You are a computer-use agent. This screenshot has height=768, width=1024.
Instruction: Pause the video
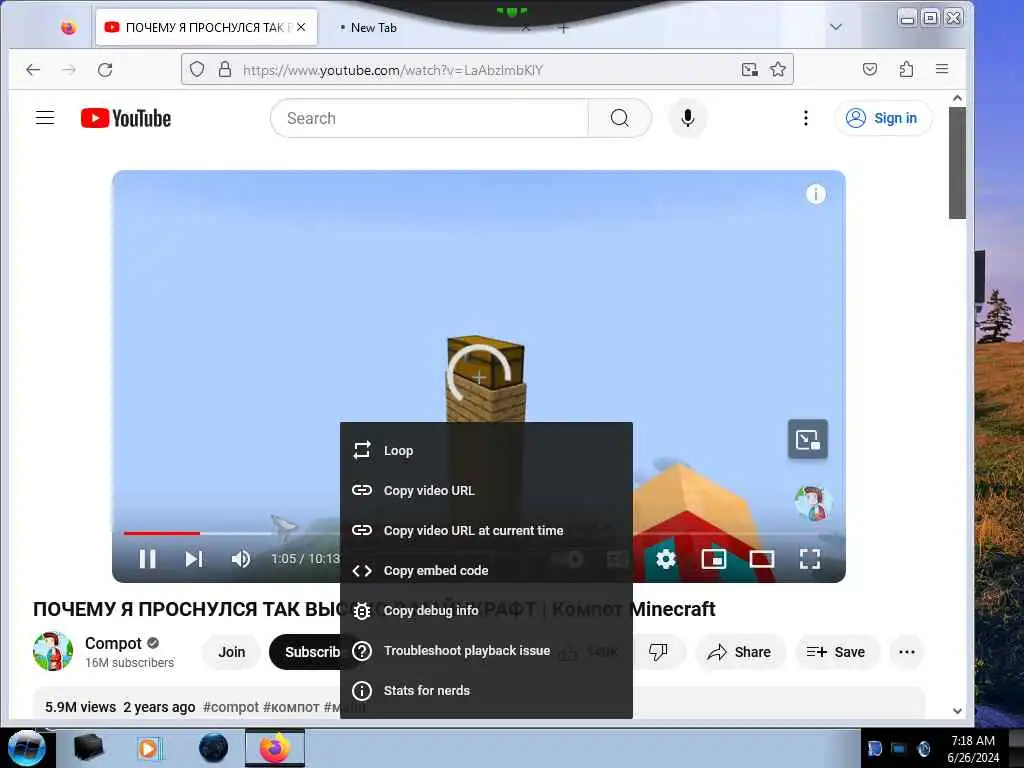point(148,559)
